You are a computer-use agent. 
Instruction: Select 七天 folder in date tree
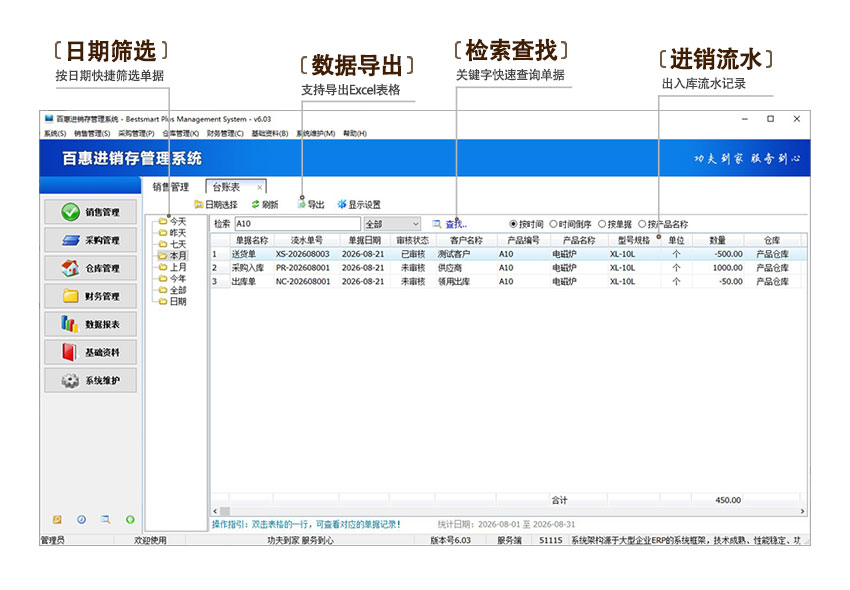pos(172,244)
